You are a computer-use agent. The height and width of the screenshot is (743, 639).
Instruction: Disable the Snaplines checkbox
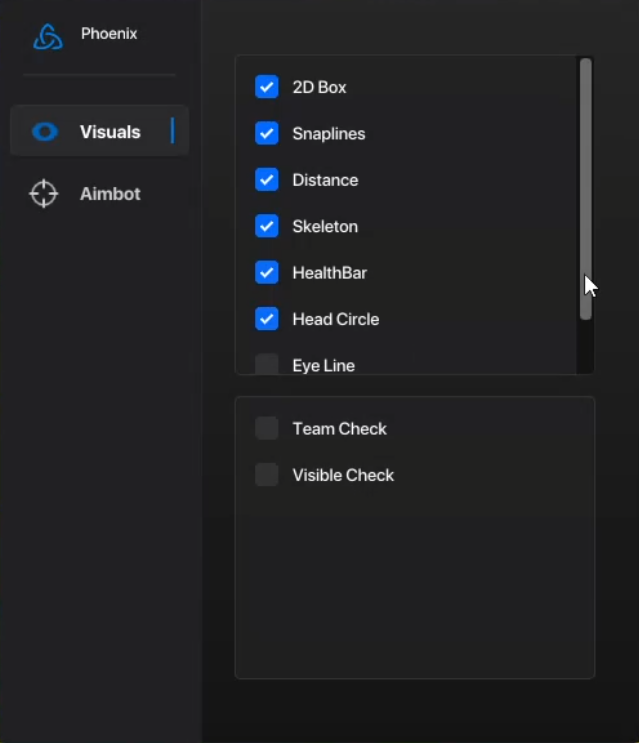(x=267, y=133)
